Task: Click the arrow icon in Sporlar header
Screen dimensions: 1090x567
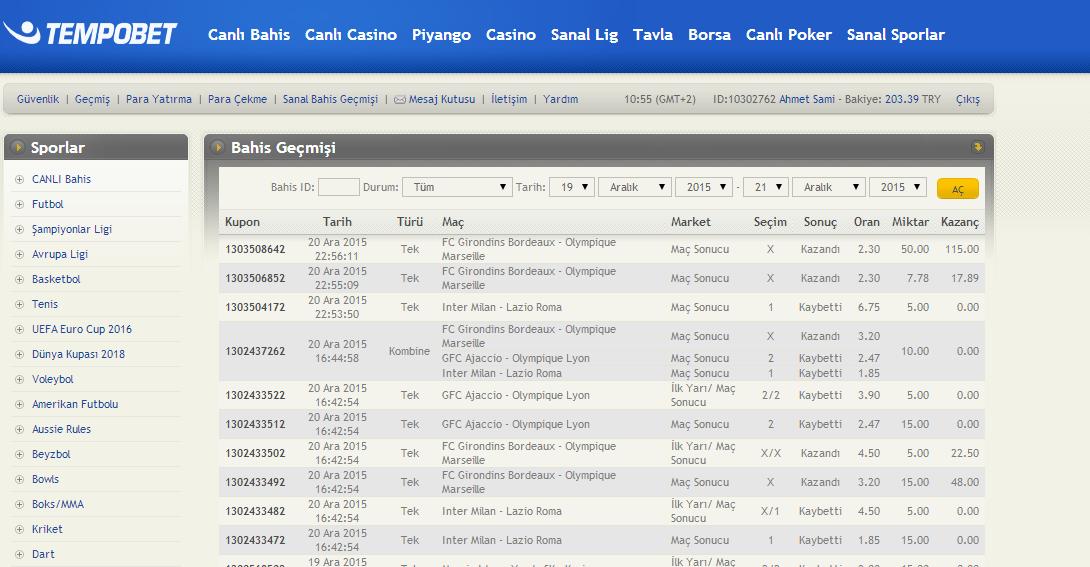Action: click(18, 148)
